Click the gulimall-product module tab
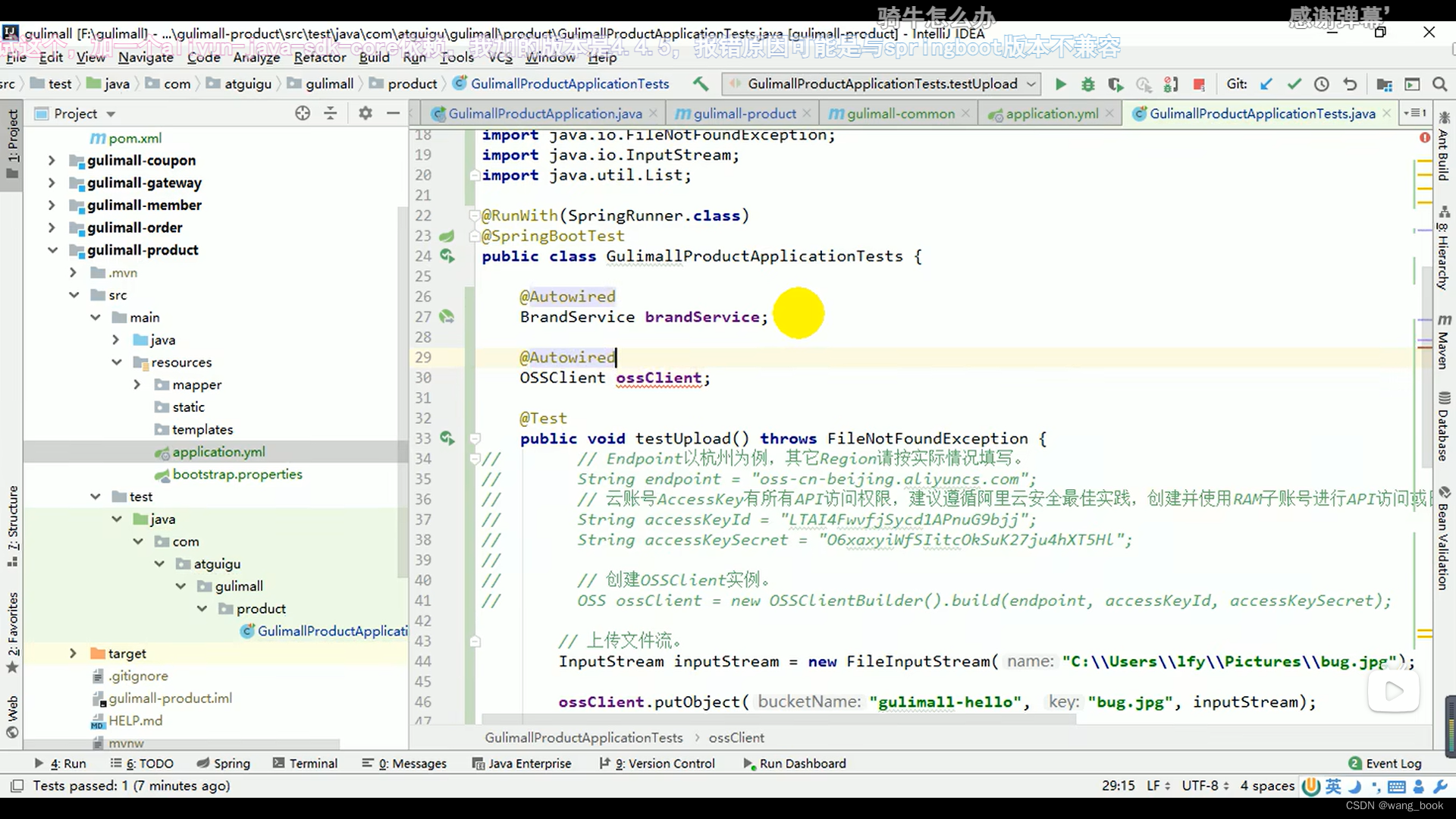The width and height of the screenshot is (1456, 819). tap(744, 113)
